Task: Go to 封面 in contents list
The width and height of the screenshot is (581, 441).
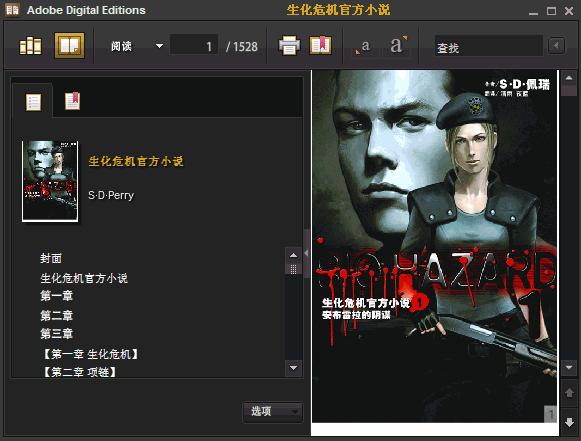Action: (x=51, y=258)
